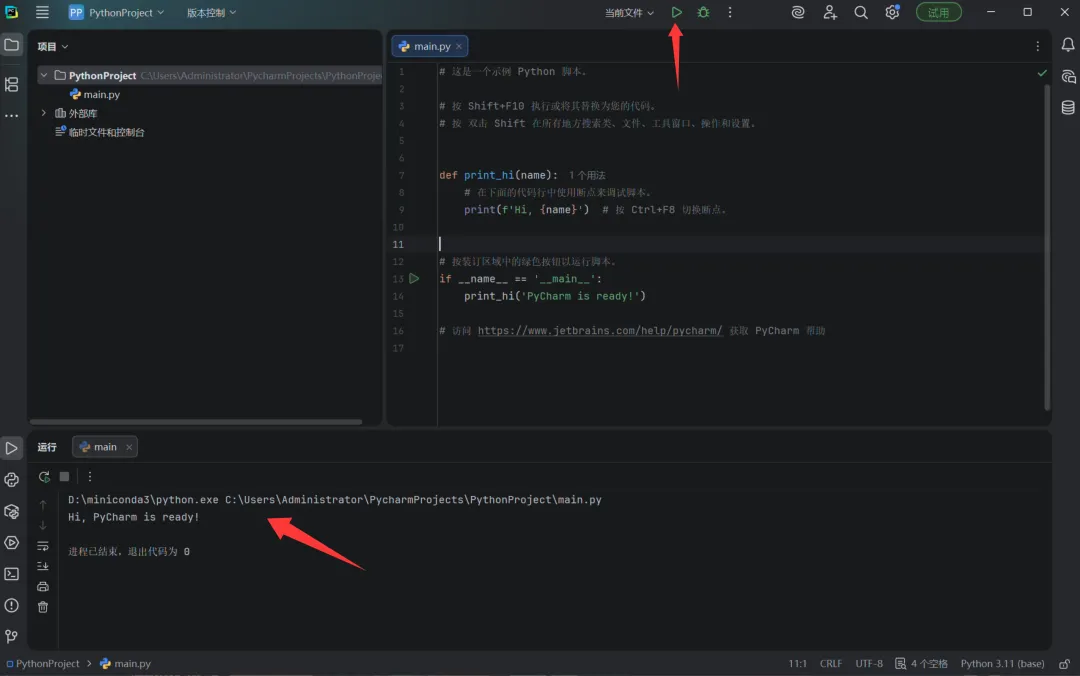Click 11:1 line column indicator
This screenshot has width=1080, height=676.
coord(797,664)
